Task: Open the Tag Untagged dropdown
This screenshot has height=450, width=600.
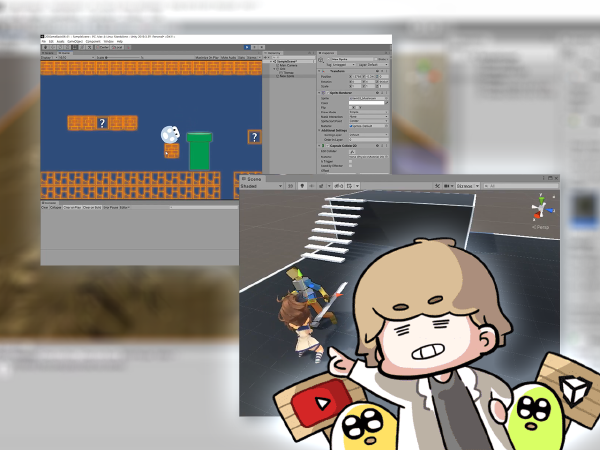Action: [344, 65]
